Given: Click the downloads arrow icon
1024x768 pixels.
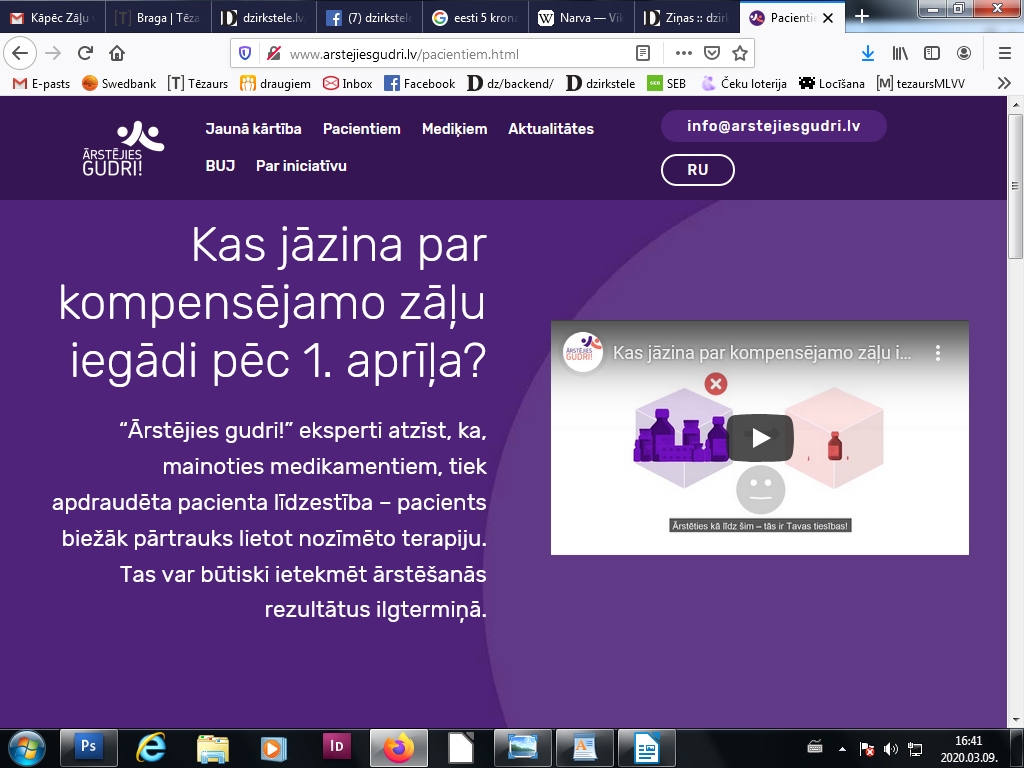Looking at the screenshot, I should point(869,53).
